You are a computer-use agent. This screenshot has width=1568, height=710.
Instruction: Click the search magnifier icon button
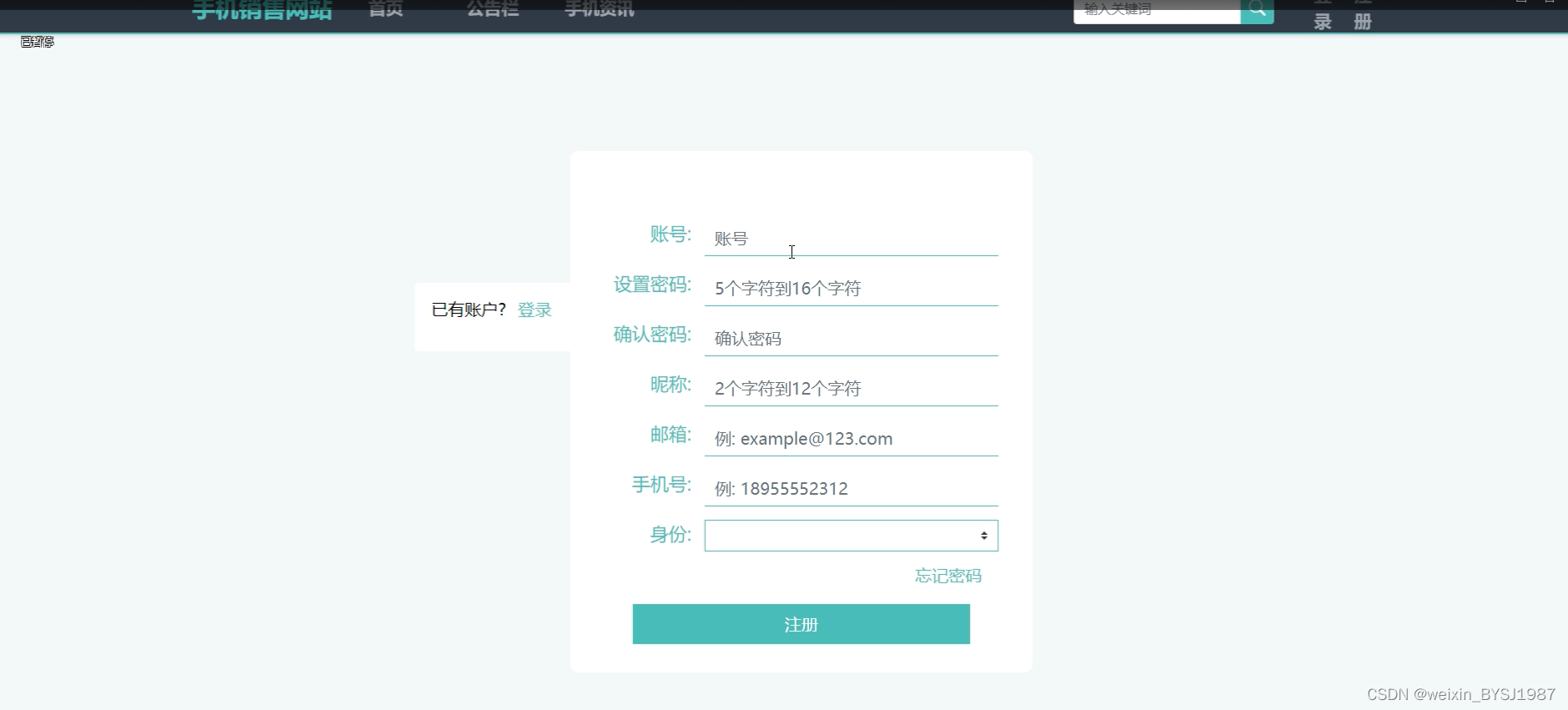1257,11
